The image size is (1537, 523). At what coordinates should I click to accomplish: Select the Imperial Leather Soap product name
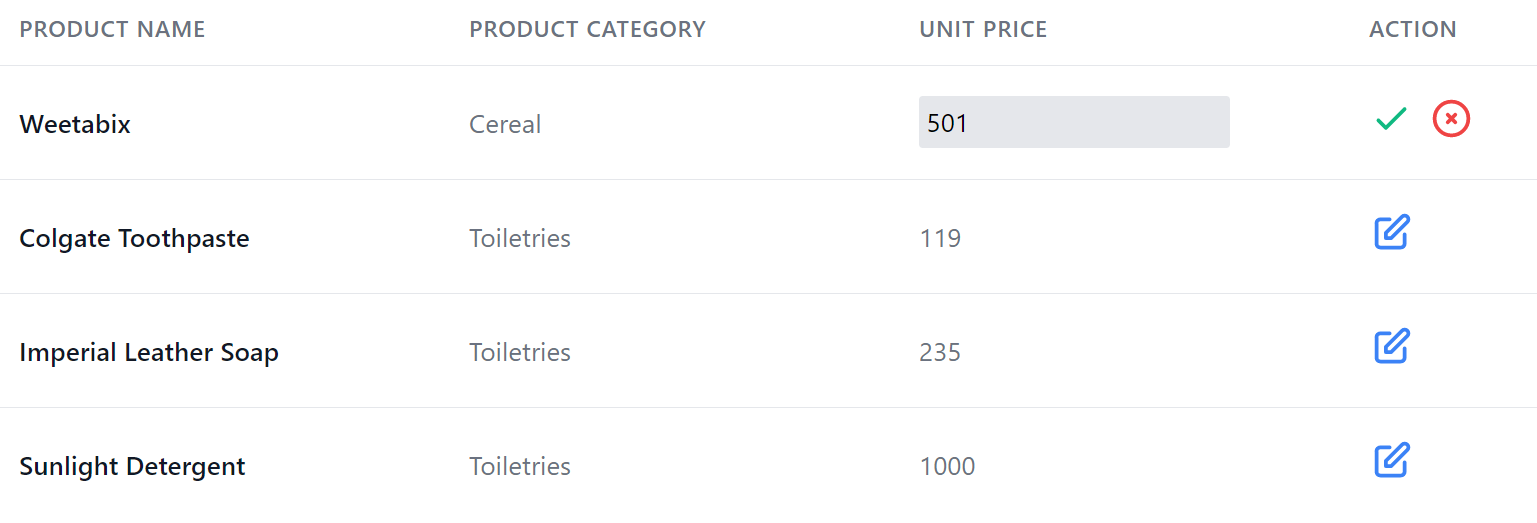pyautogui.click(x=149, y=353)
